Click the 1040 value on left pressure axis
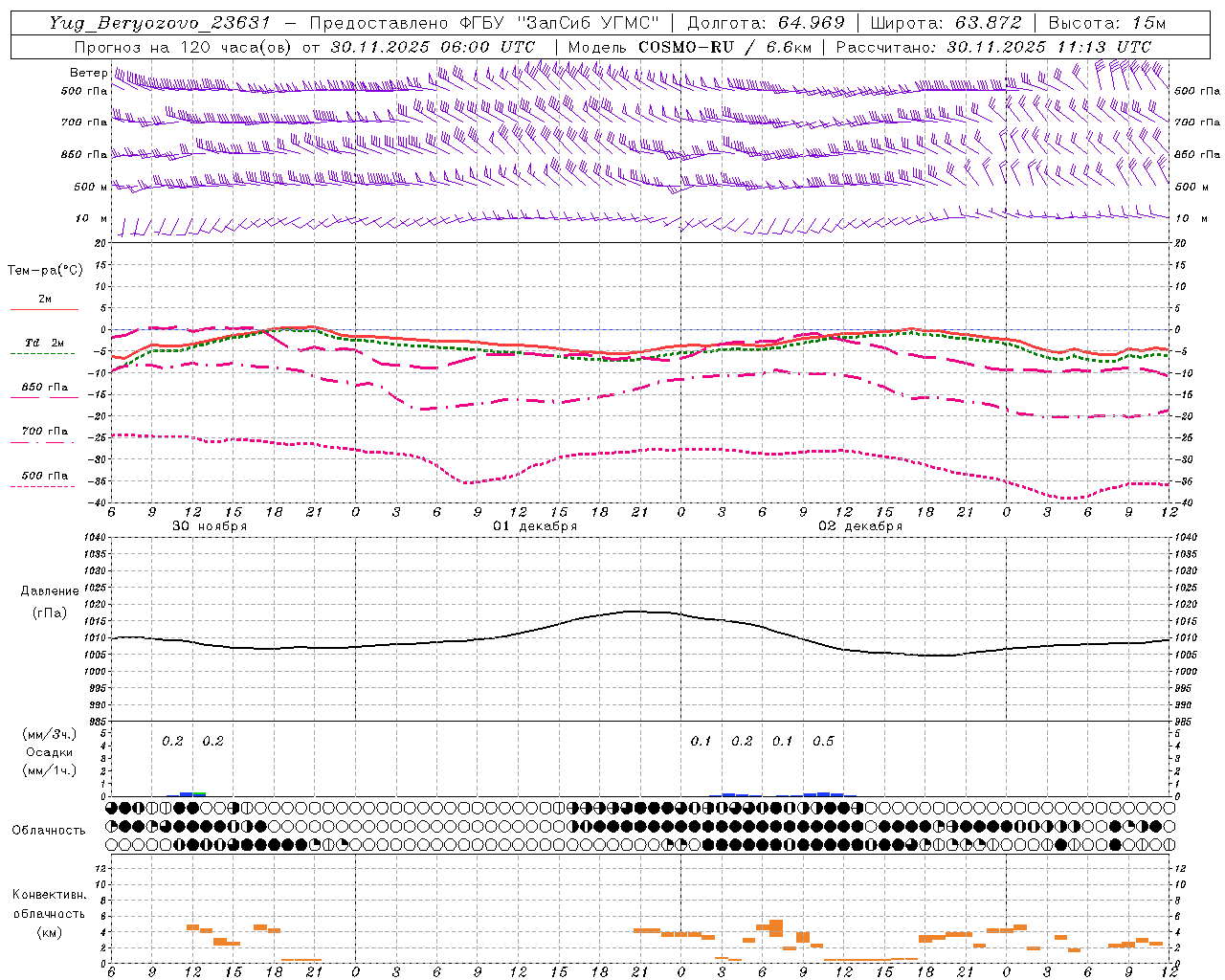Image resolution: width=1225 pixels, height=980 pixels. pyautogui.click(x=96, y=538)
